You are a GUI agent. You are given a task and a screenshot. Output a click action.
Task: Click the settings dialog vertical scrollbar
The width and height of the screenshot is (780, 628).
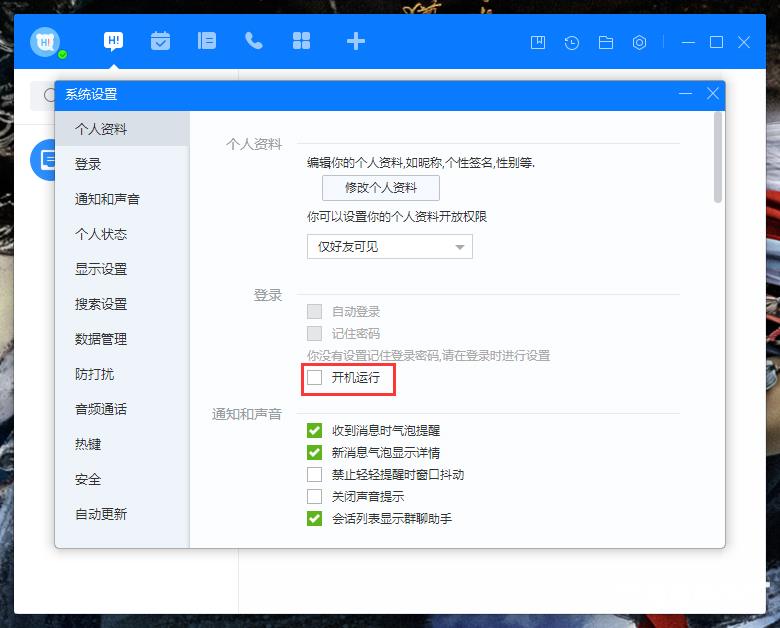coord(717,157)
